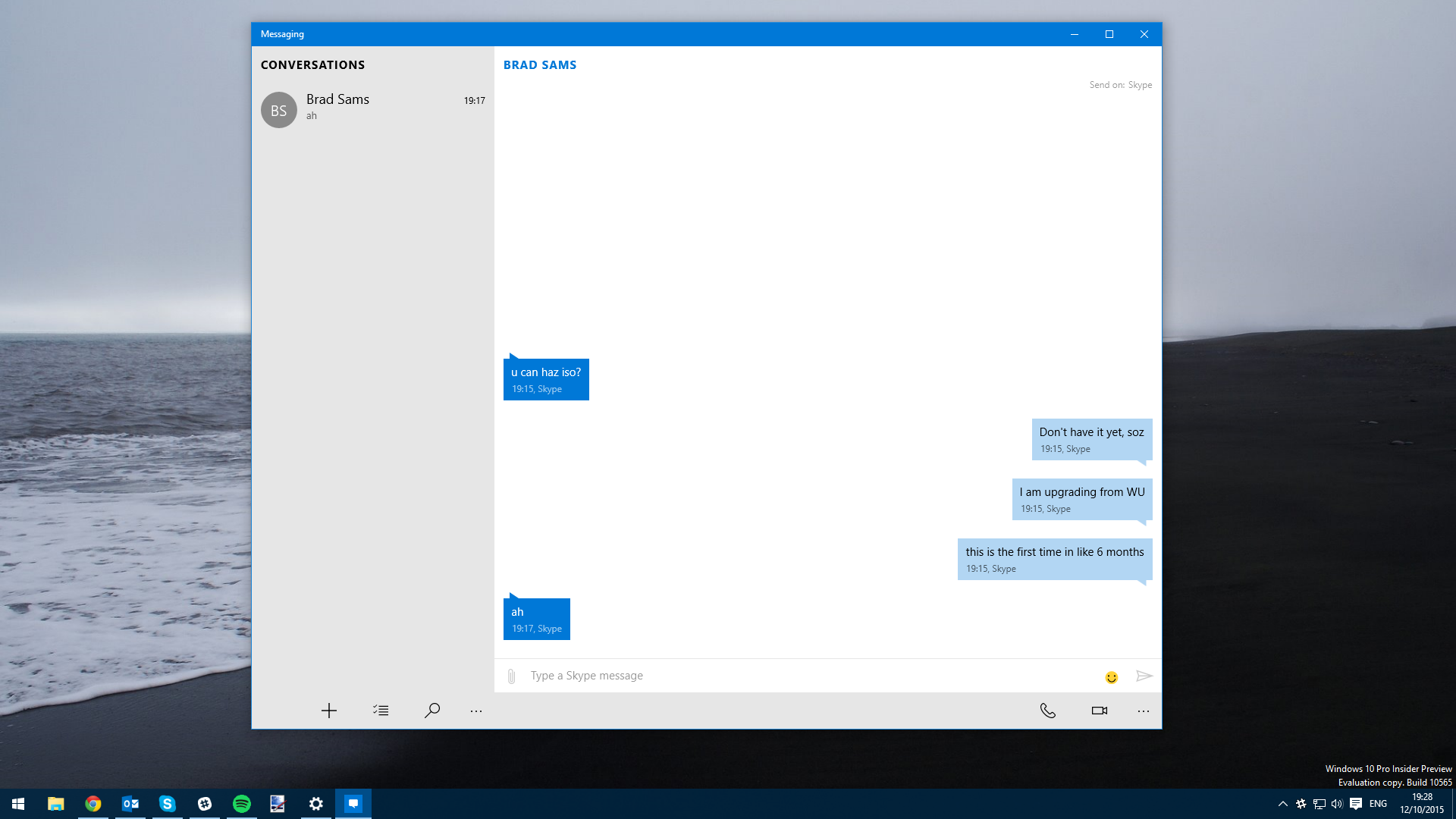Select the 'u can haz iso?' message
The height and width of the screenshot is (819, 1456).
click(x=546, y=379)
